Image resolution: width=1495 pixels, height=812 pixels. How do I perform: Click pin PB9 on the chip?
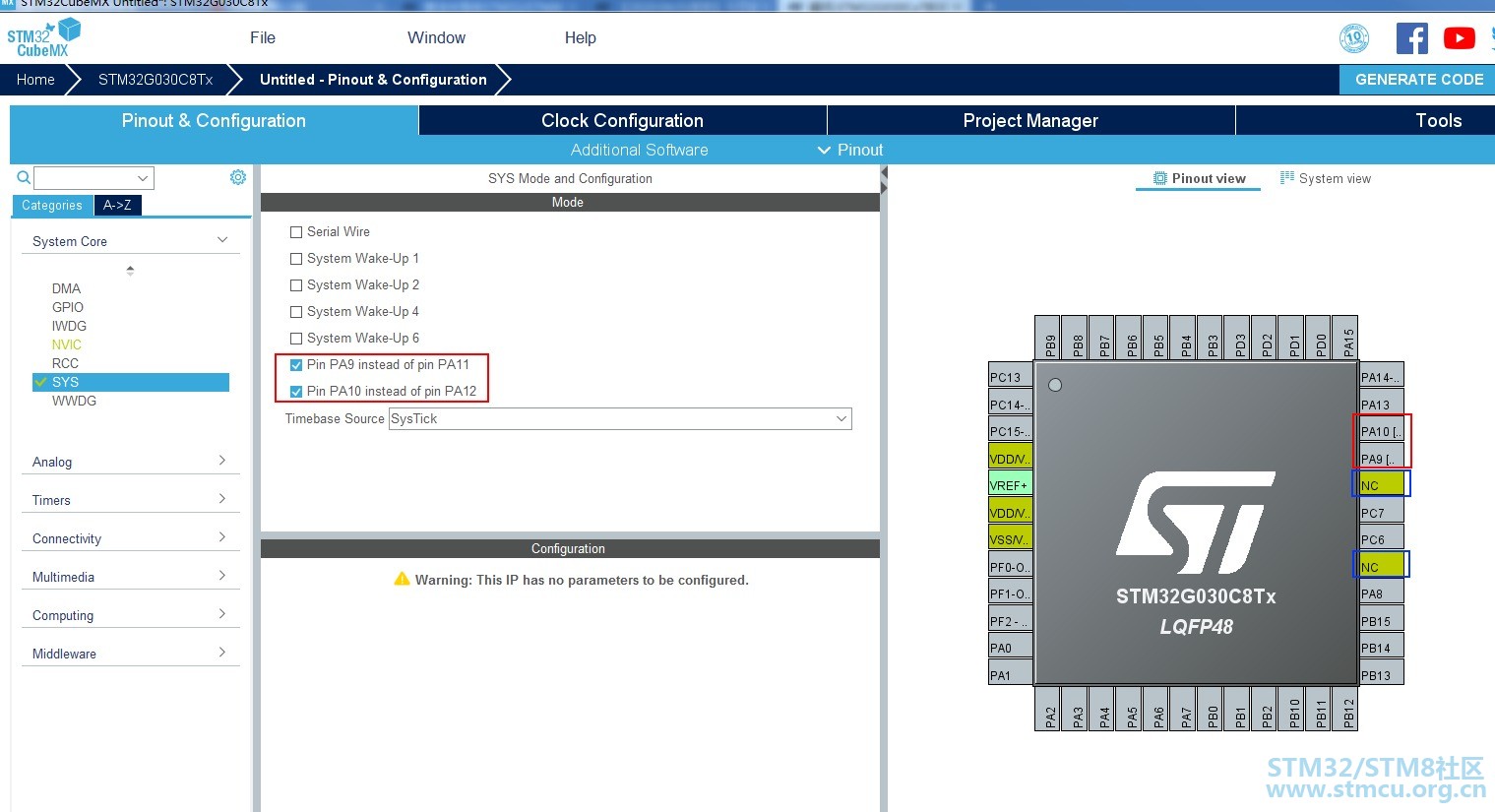pyautogui.click(x=1049, y=339)
